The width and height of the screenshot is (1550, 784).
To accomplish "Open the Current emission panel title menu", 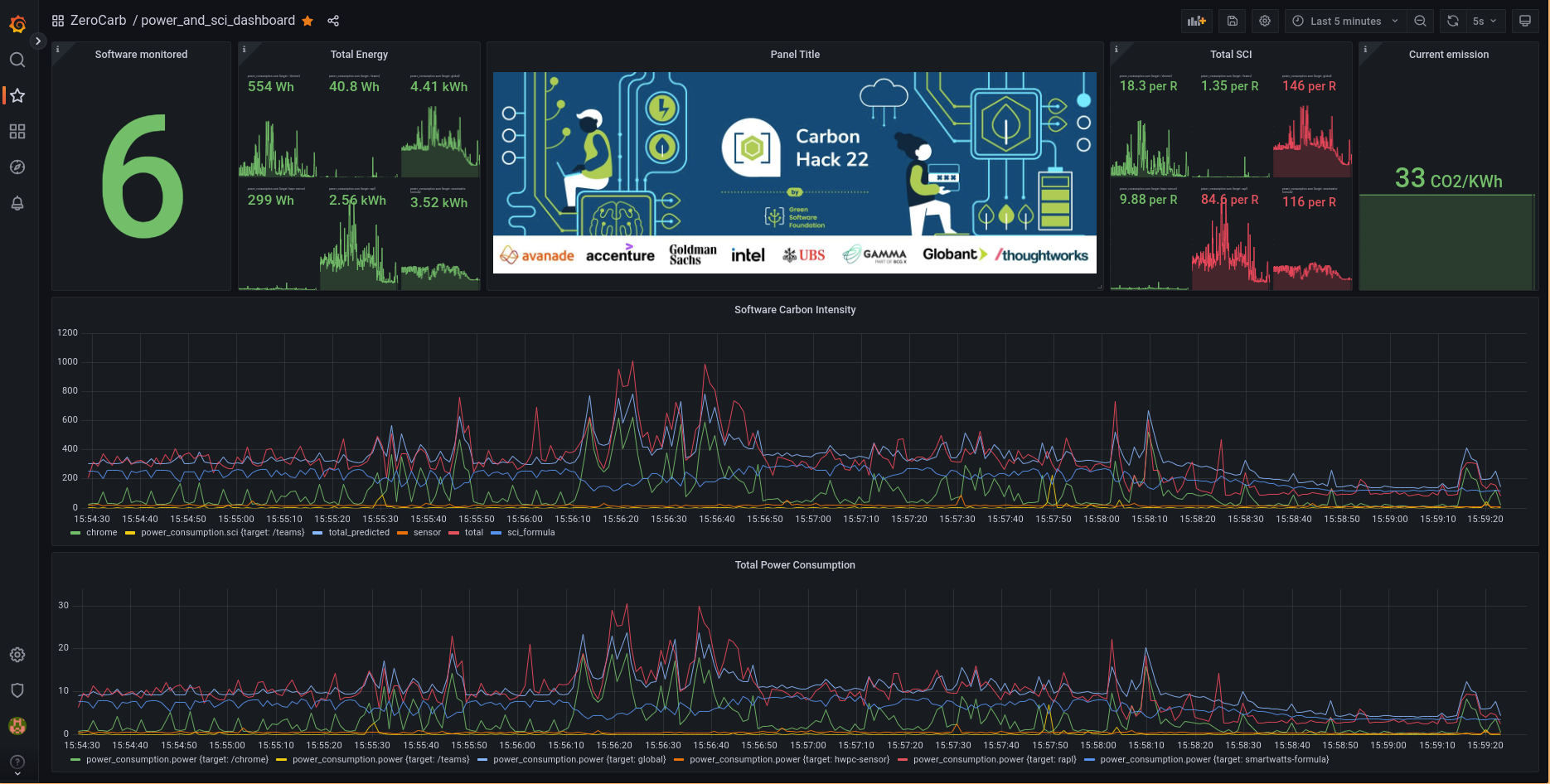I will tap(1449, 55).
